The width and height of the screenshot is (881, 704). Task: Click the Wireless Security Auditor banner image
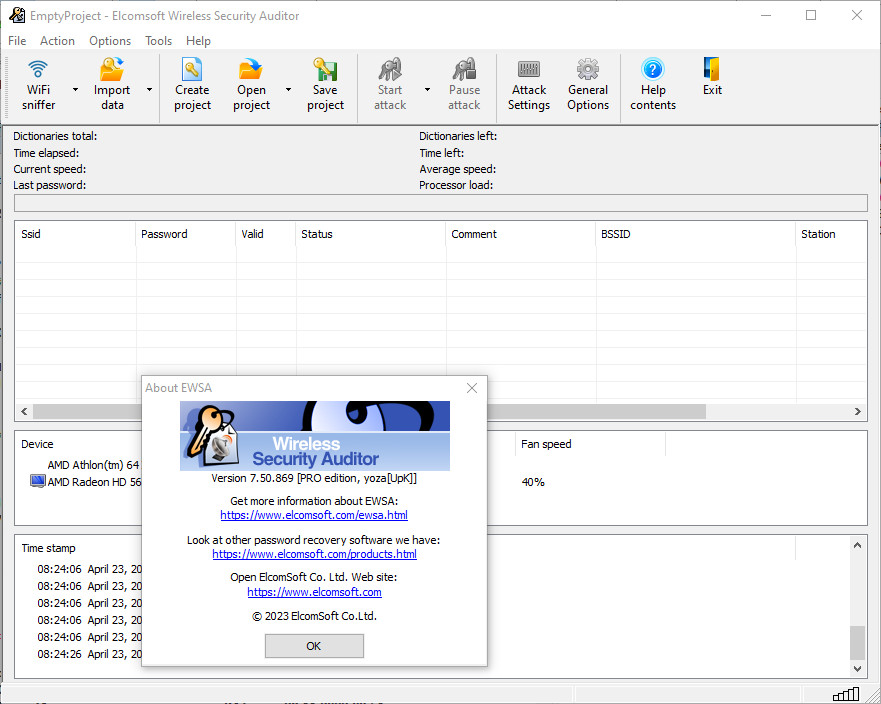(x=315, y=436)
